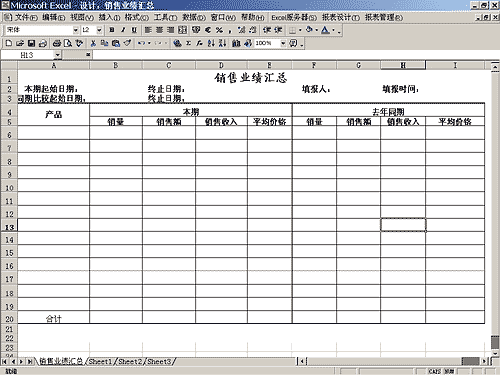Click the Merge and Center icon
The height and width of the screenshot is (375, 500).
[x=182, y=30]
